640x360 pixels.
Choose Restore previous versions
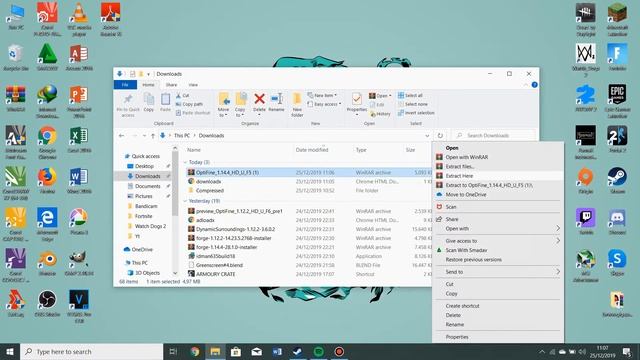(498, 260)
